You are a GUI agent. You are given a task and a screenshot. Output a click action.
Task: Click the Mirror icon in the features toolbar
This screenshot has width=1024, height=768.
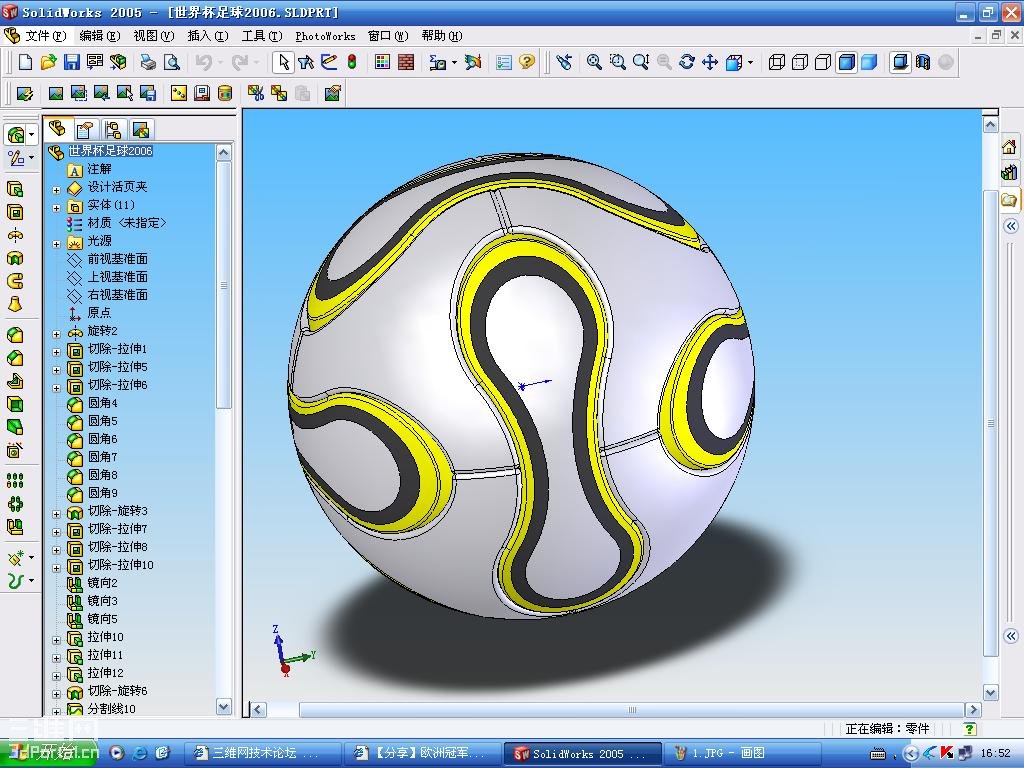[x=14, y=526]
